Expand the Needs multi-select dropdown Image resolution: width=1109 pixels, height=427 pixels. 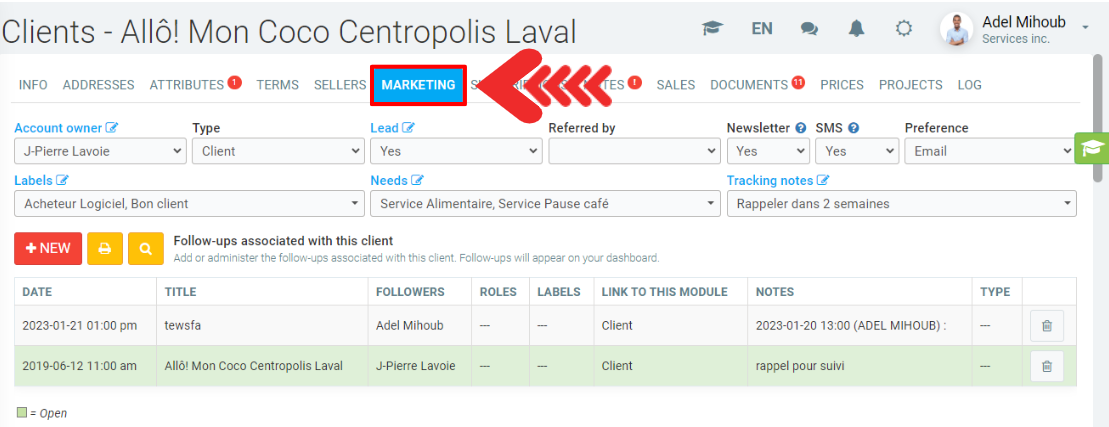544,204
